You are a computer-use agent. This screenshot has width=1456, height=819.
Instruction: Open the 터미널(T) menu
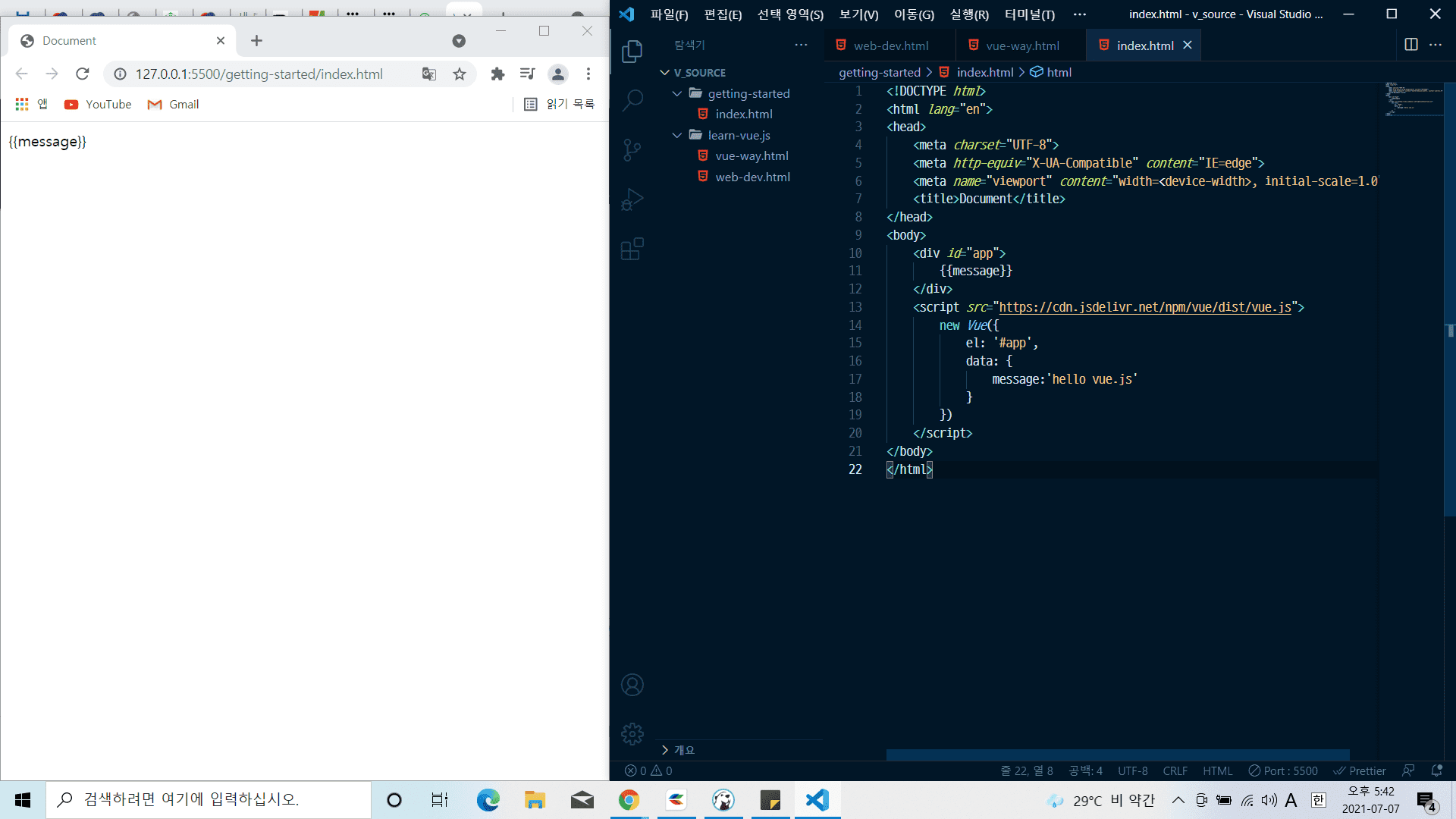1029,14
